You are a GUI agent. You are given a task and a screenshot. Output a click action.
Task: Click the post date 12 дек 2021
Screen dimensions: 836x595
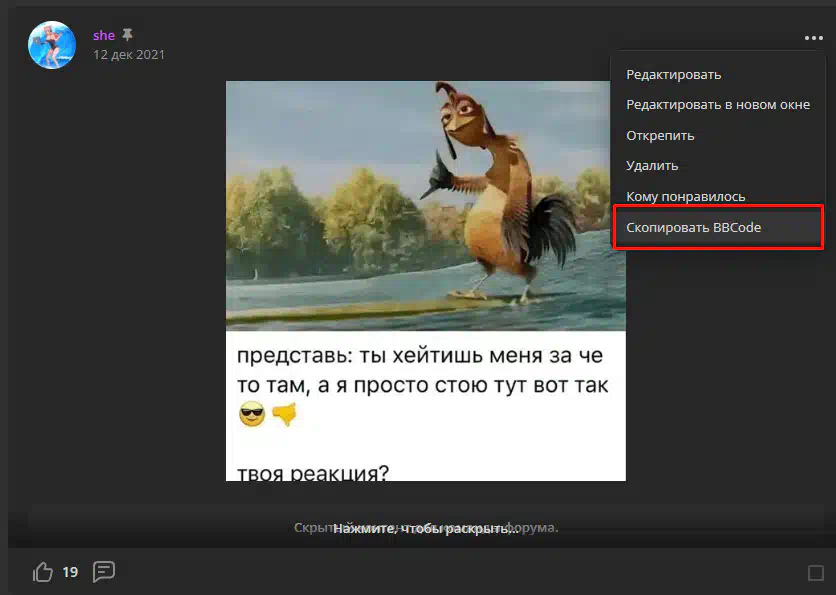[129, 54]
